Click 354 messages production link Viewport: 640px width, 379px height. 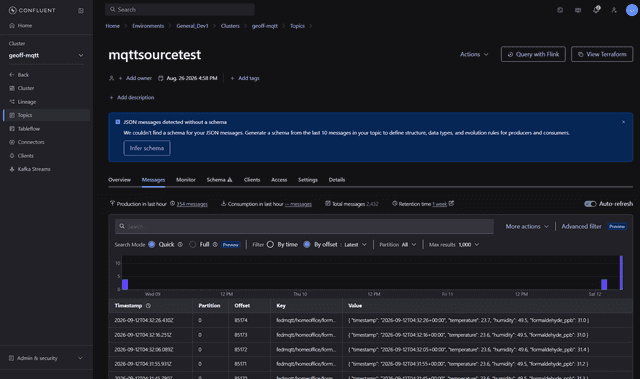pos(192,204)
